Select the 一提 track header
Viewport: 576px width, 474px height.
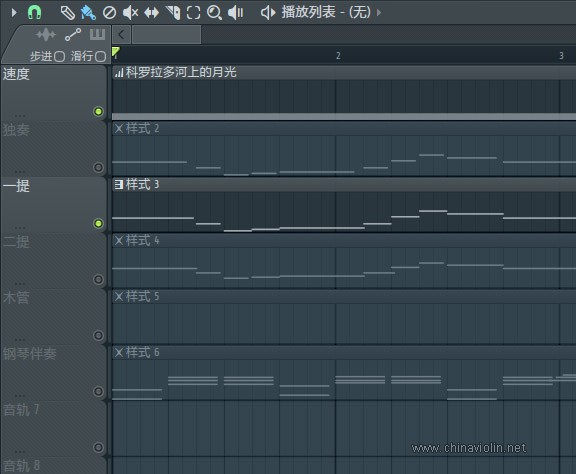point(54,205)
